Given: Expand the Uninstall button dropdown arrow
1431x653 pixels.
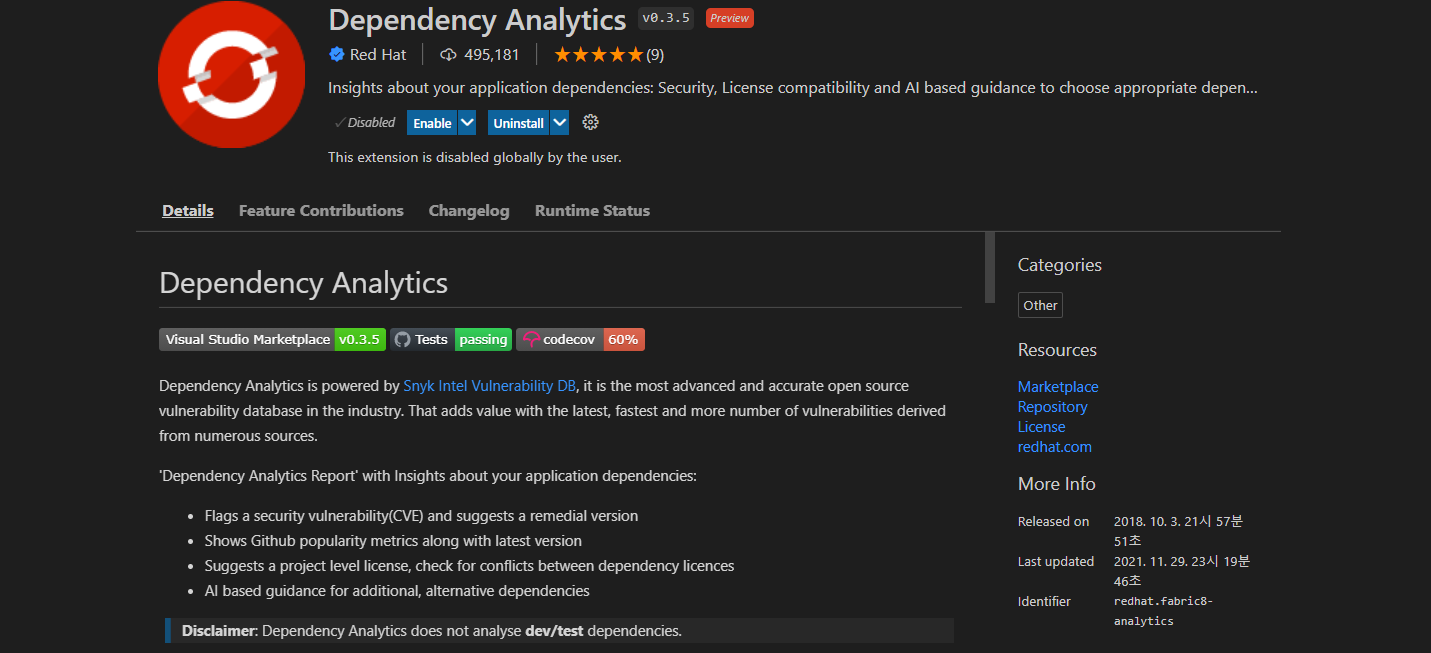Looking at the screenshot, I should click(x=560, y=122).
